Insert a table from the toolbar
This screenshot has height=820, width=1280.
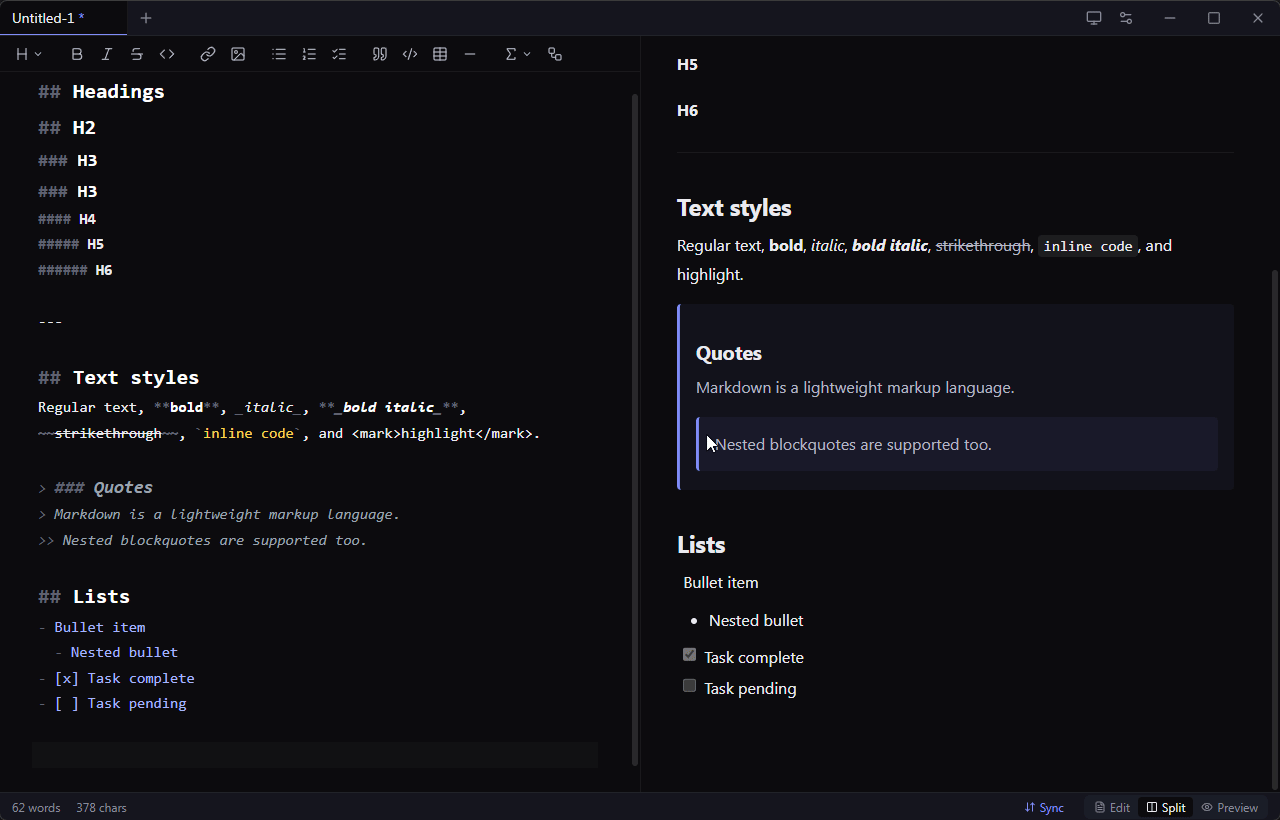(x=440, y=54)
